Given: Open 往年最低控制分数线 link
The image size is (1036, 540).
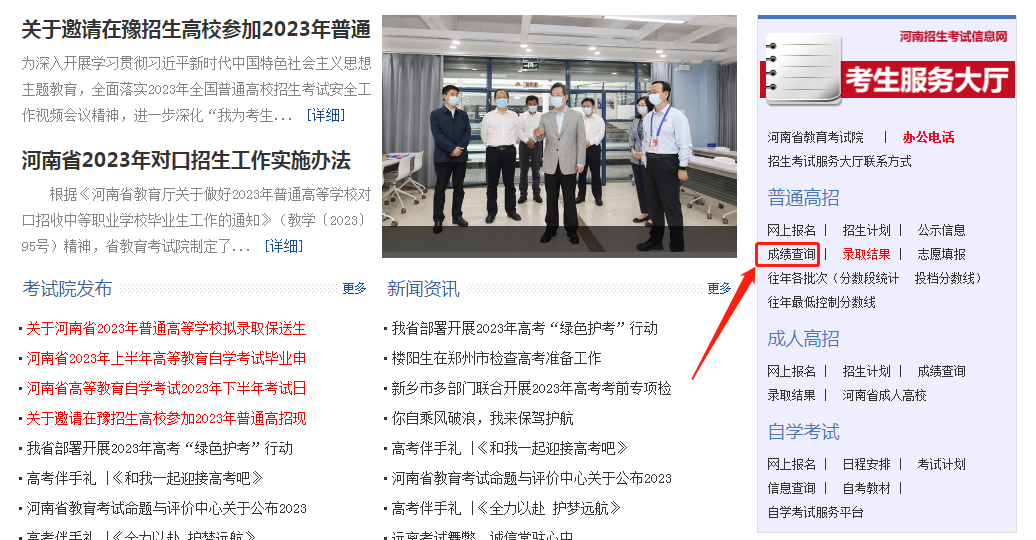Looking at the screenshot, I should (821, 302).
